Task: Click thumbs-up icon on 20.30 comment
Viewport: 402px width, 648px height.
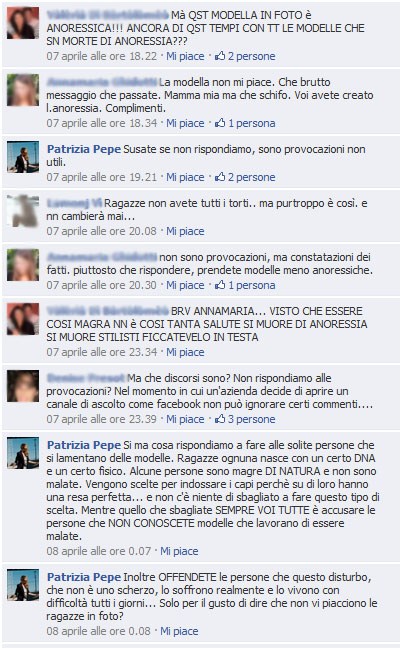Action: coord(220,285)
